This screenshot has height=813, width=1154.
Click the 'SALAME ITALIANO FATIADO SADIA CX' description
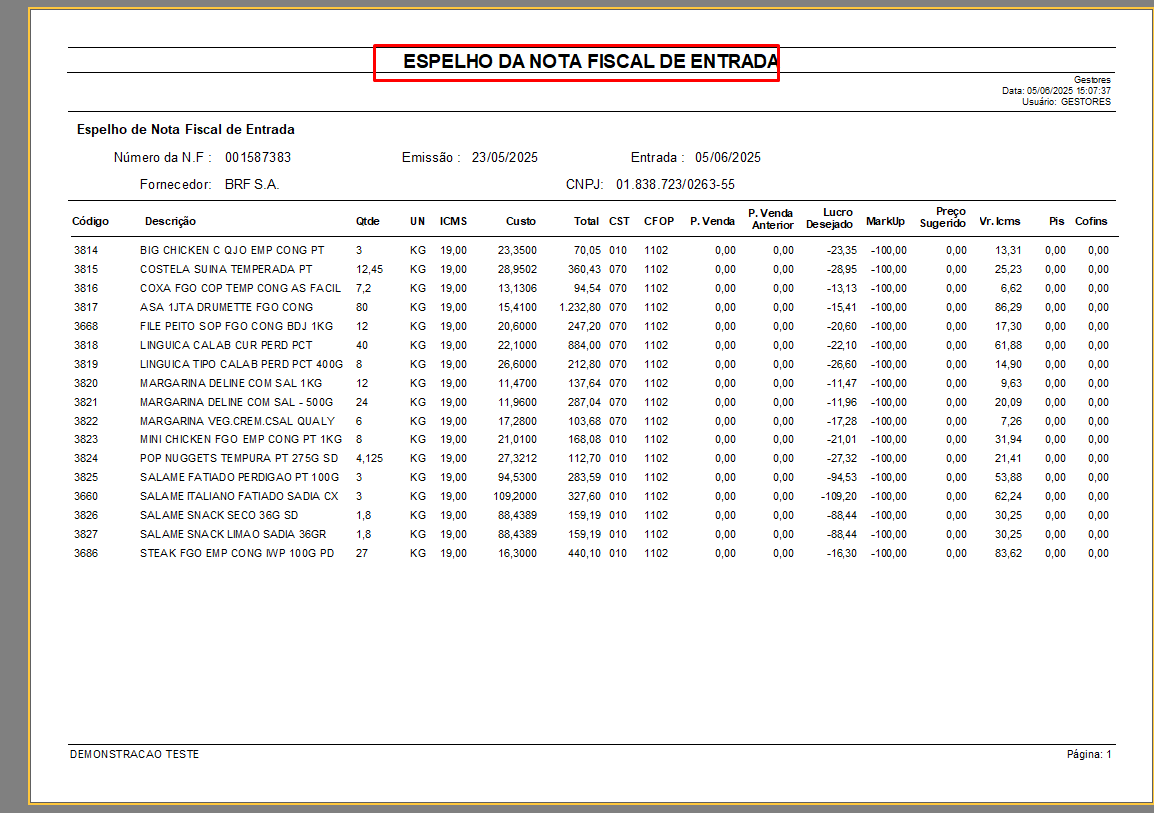239,496
